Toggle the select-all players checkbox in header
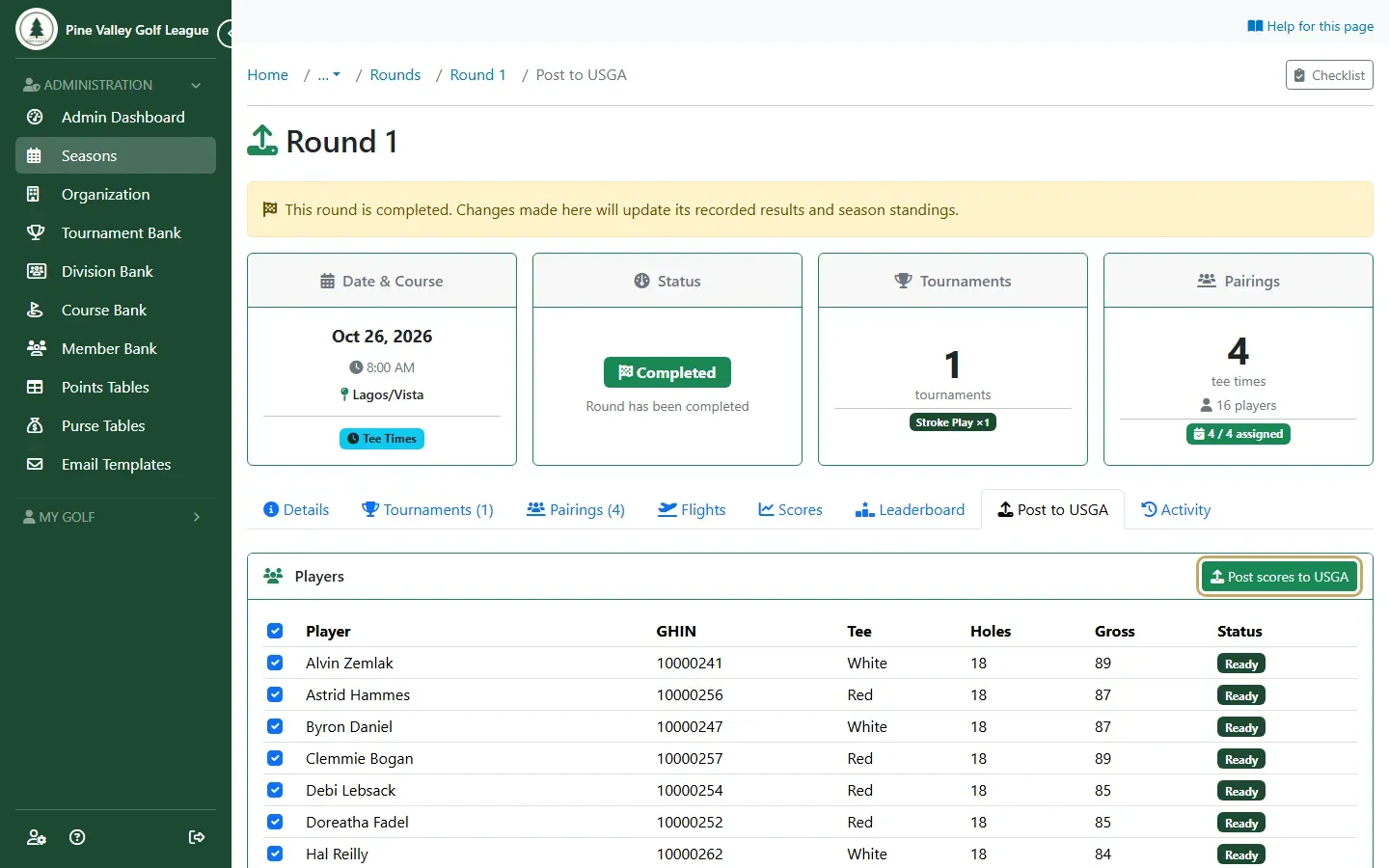Screen dimensions: 1389x868 pyautogui.click(x=275, y=631)
